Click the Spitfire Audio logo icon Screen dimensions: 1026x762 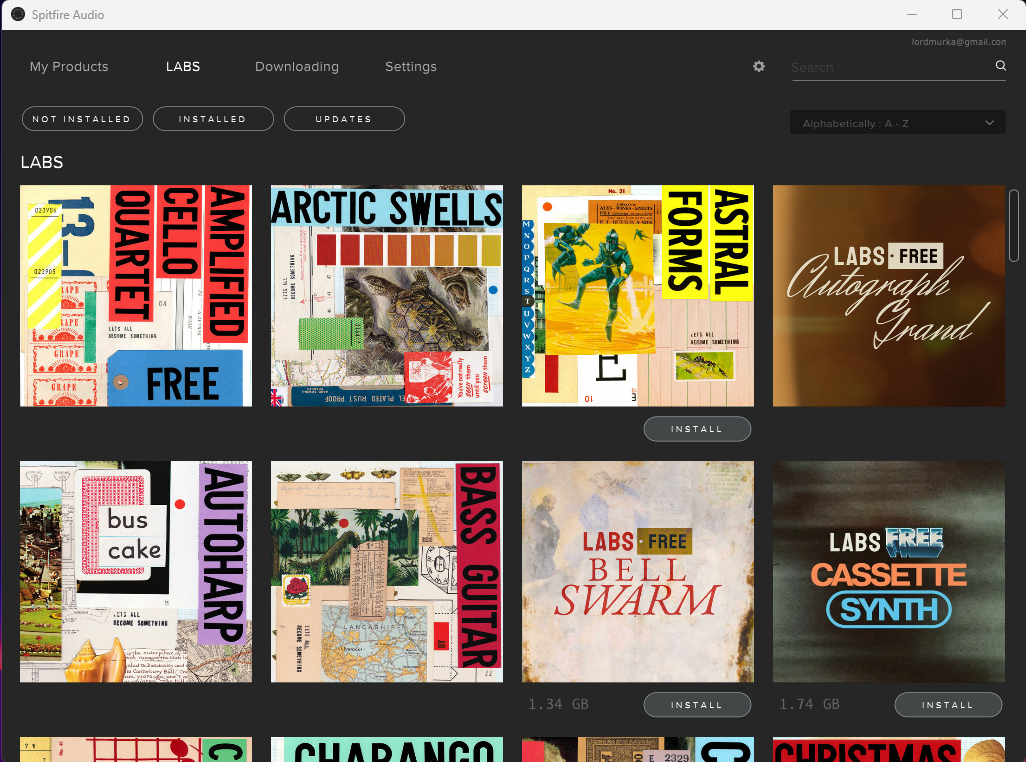[18, 14]
